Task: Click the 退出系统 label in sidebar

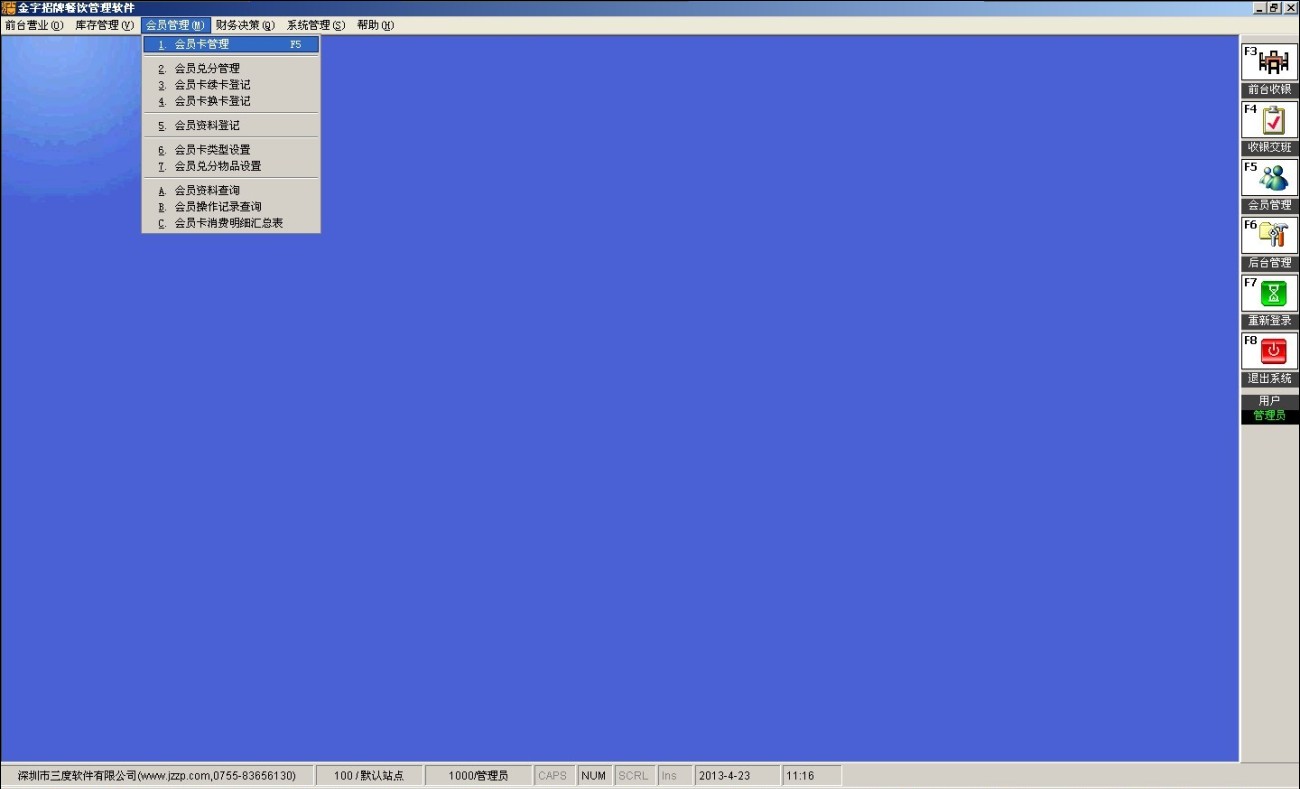Action: [x=1269, y=379]
